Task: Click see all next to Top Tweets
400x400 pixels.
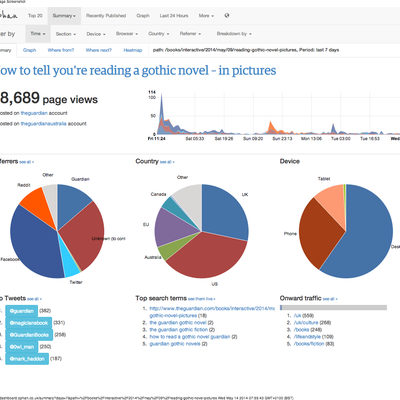Action: pos(34,299)
